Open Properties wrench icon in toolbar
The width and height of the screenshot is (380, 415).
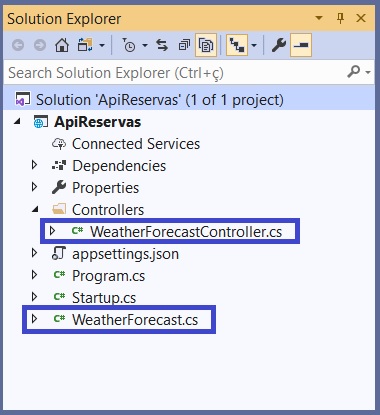[x=279, y=45]
